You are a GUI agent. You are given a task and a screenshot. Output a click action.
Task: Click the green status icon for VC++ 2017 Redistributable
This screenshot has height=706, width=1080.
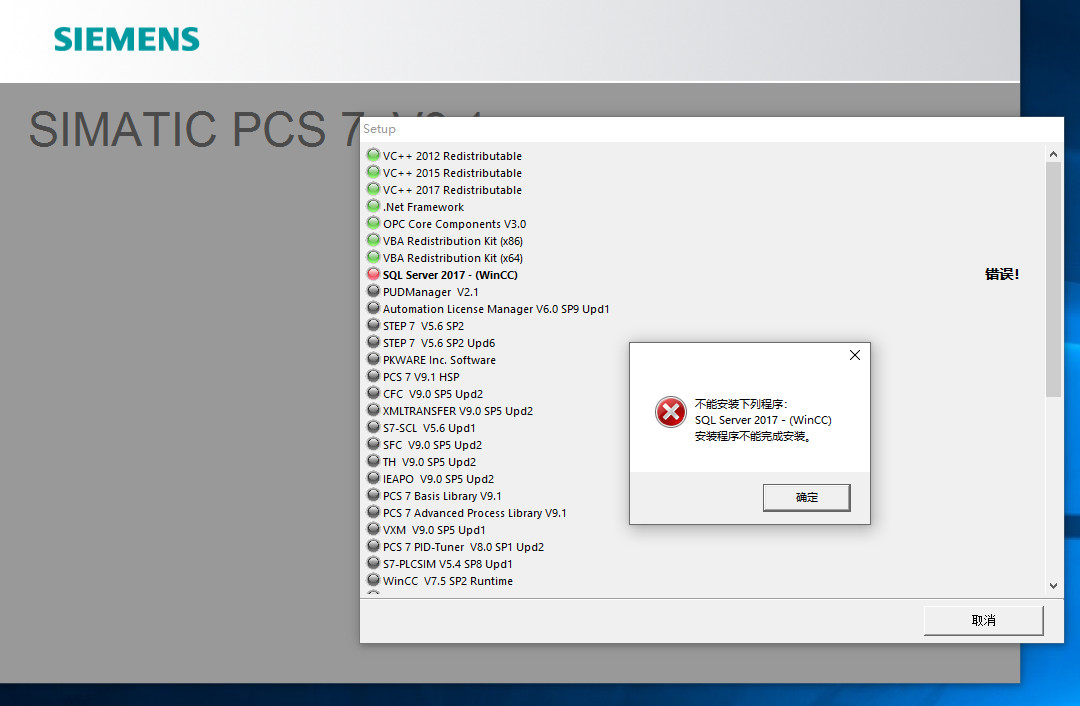[373, 189]
